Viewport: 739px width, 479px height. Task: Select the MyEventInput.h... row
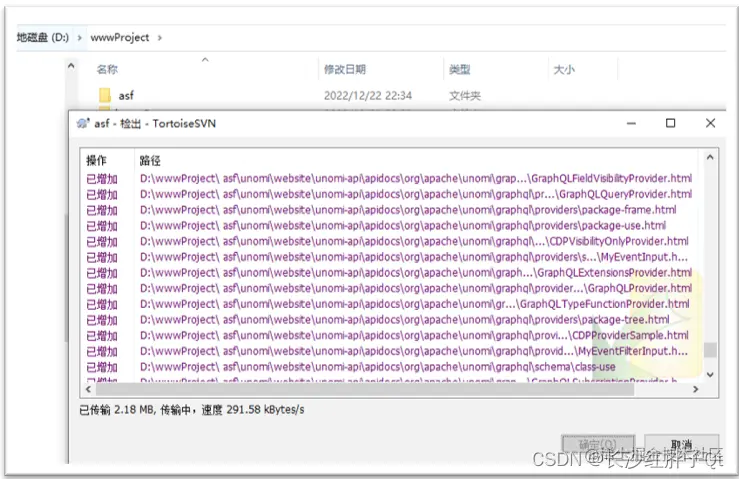[x=389, y=257]
